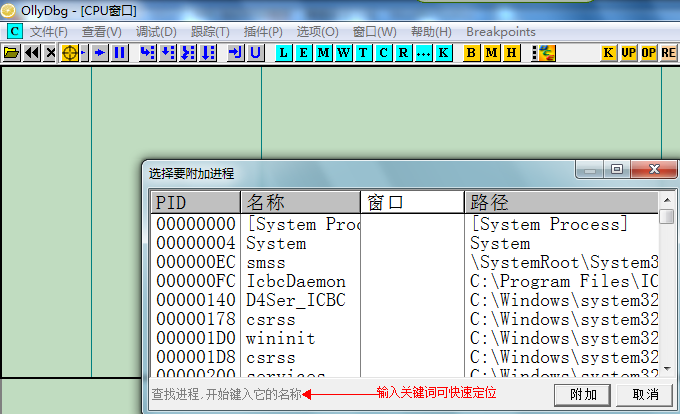680x414 pixels.
Task: Open Windows list with W button
Action: point(343,53)
